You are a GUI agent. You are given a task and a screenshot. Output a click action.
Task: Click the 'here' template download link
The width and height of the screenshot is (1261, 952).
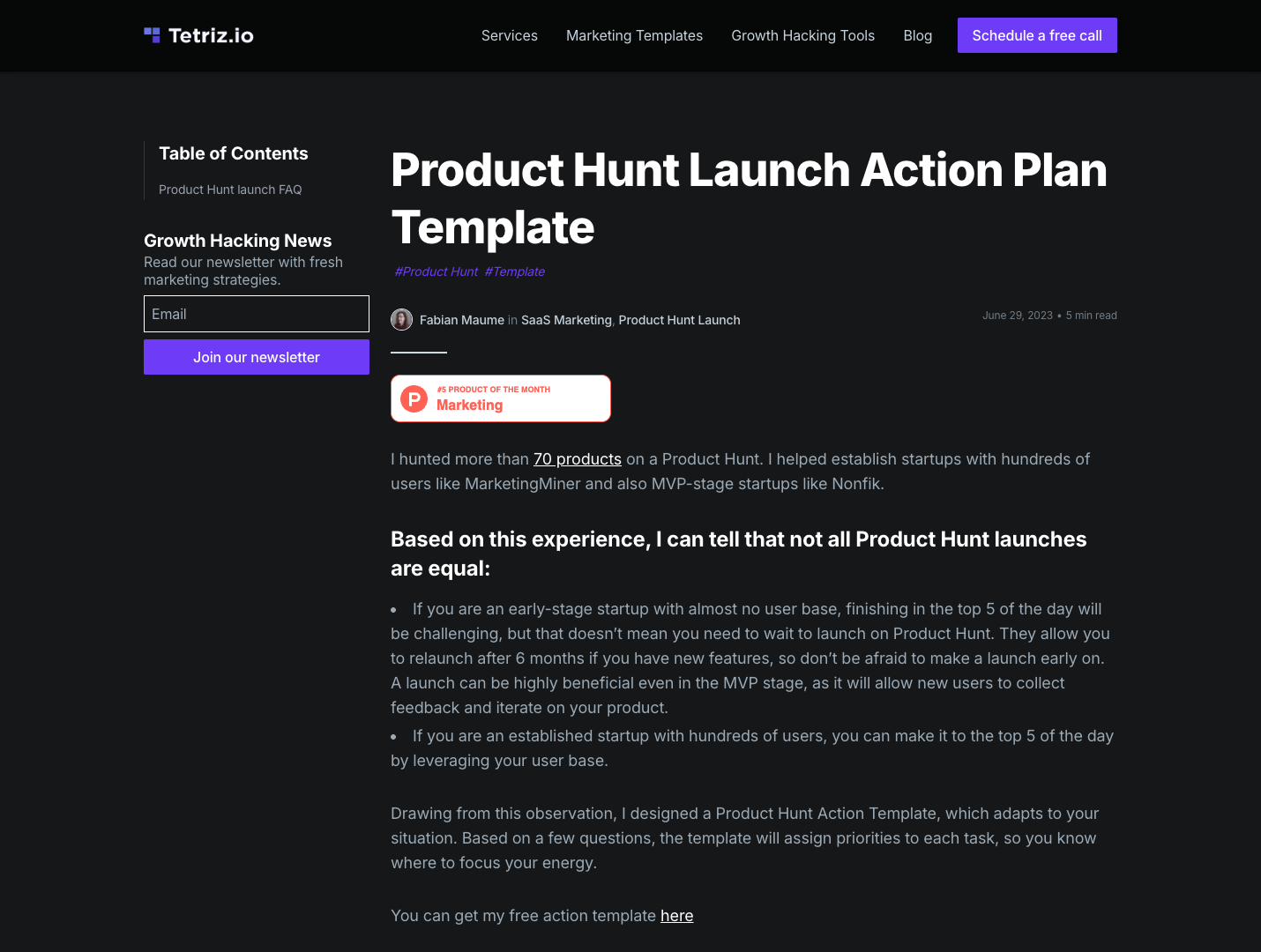click(676, 915)
